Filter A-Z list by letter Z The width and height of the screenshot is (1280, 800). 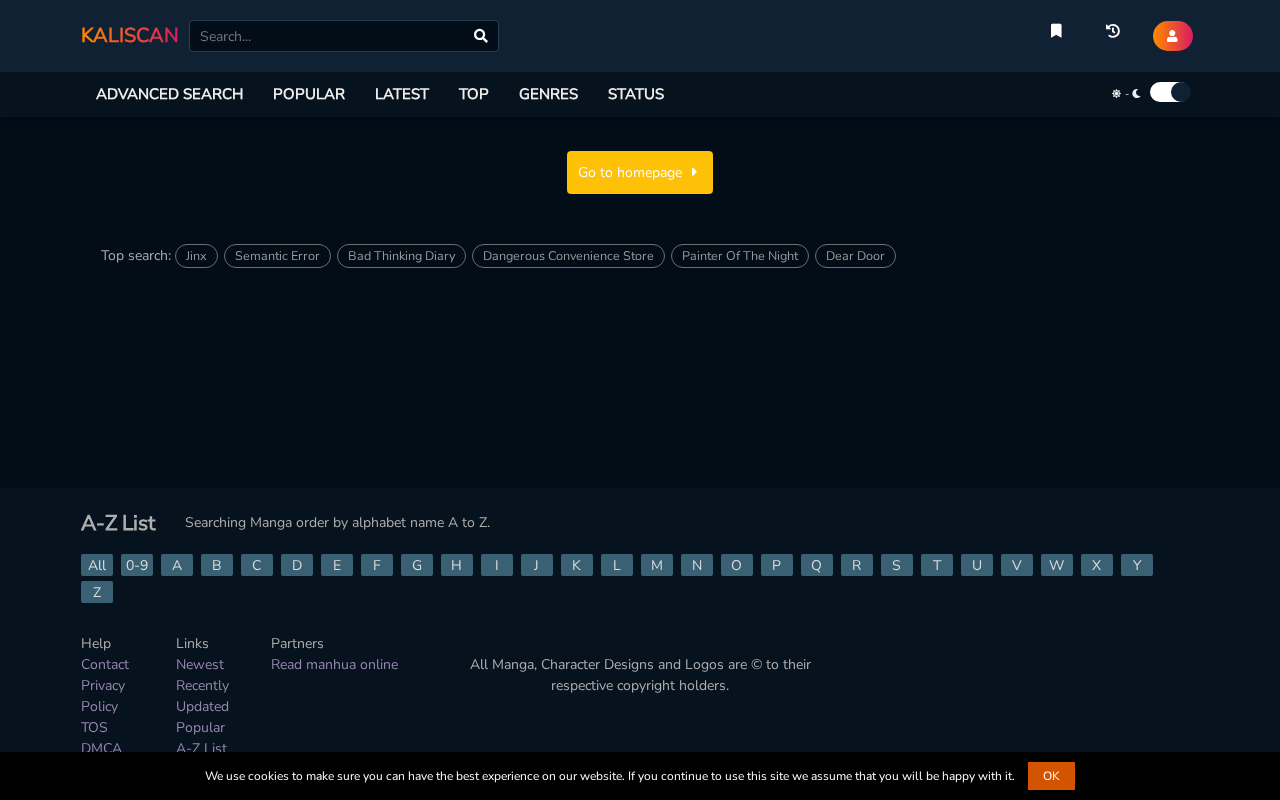click(x=97, y=592)
